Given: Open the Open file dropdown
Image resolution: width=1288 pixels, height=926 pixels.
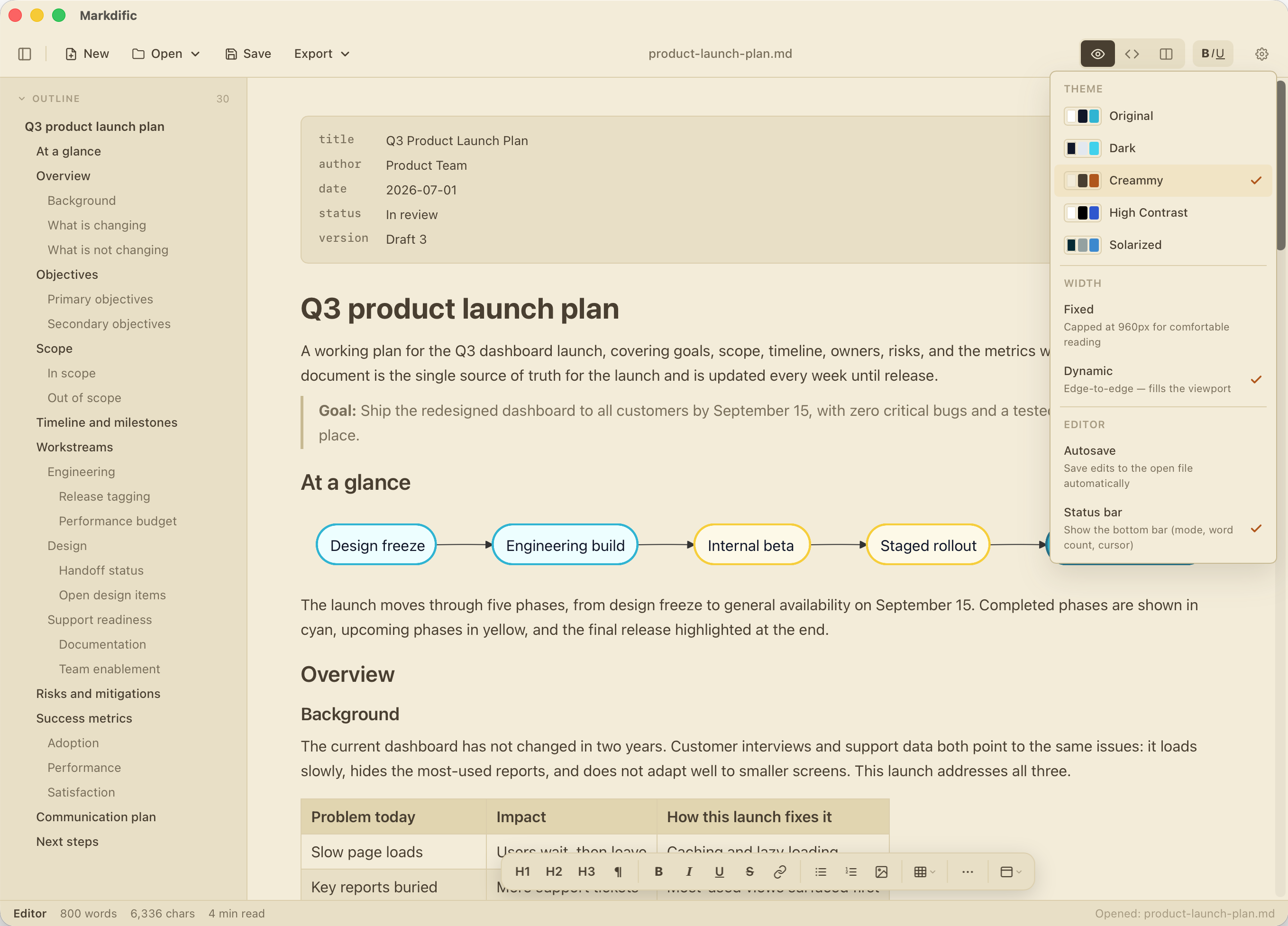Looking at the screenshot, I should tap(166, 54).
